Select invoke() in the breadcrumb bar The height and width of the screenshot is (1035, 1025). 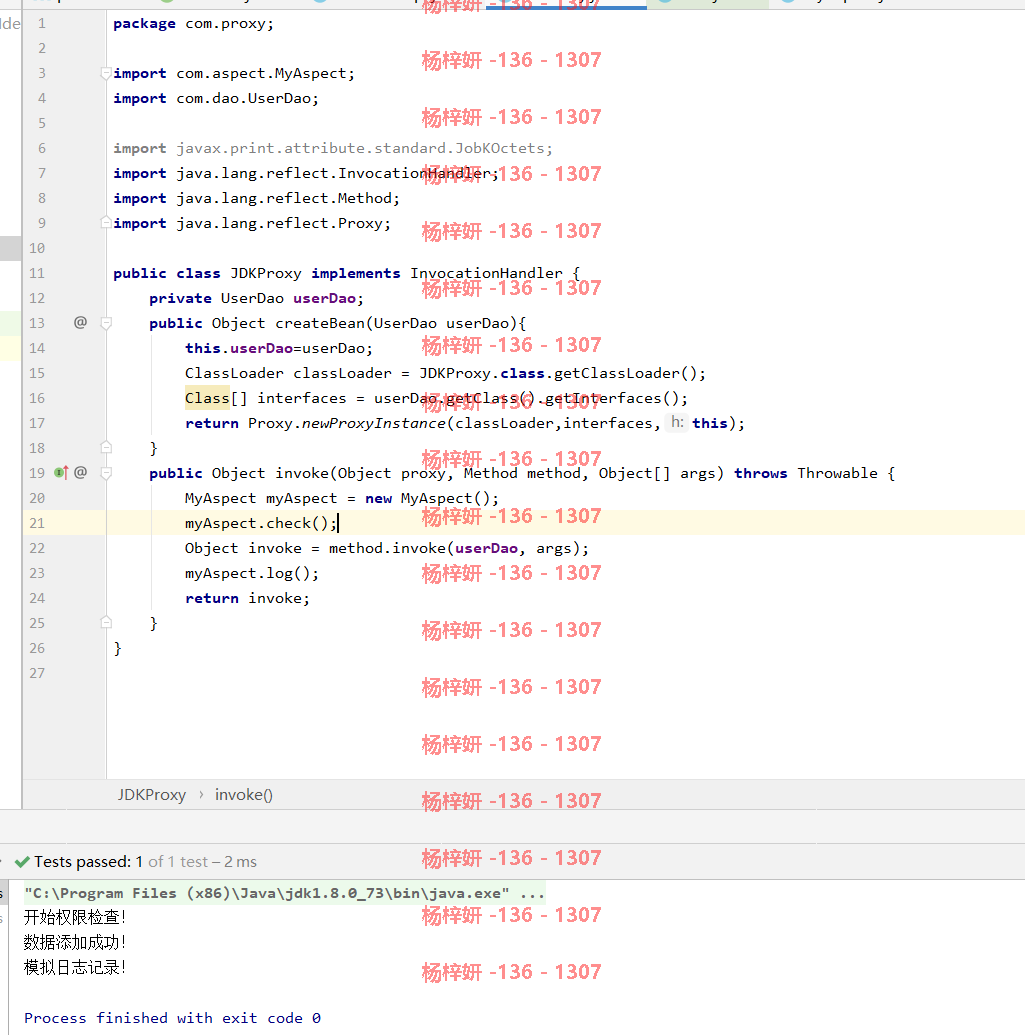[x=244, y=795]
